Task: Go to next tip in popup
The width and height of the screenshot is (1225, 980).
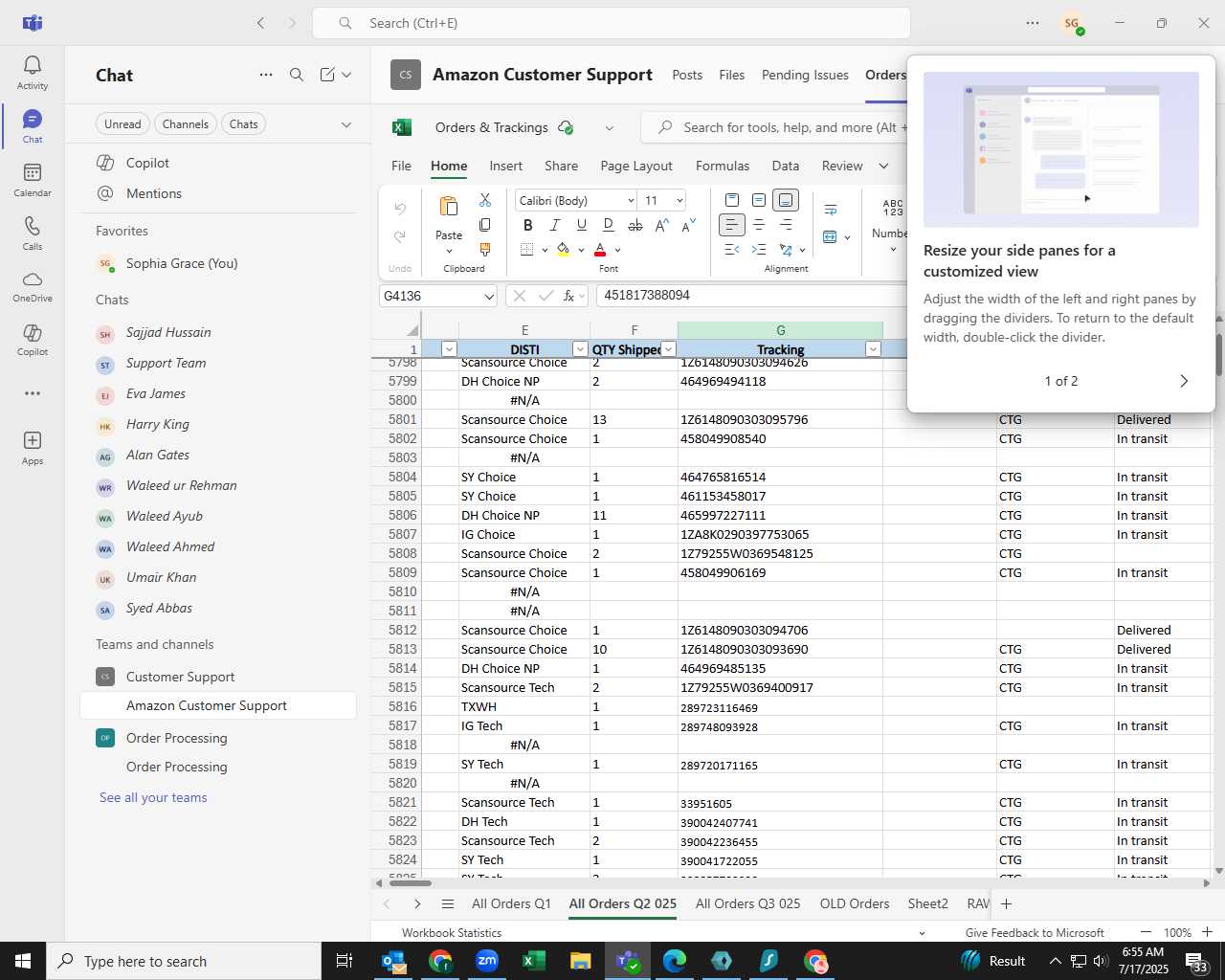Action: click(1184, 381)
